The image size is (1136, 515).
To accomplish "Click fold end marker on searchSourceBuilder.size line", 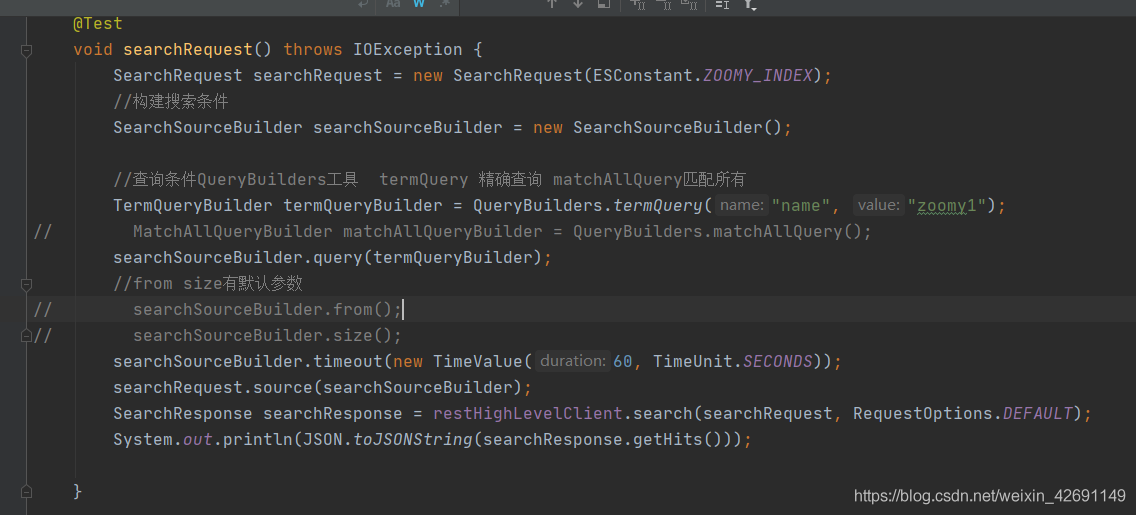I will (26, 335).
